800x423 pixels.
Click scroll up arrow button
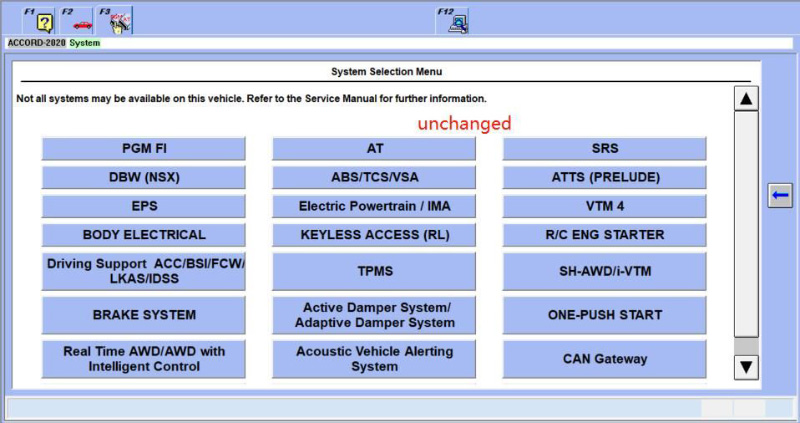(746, 98)
